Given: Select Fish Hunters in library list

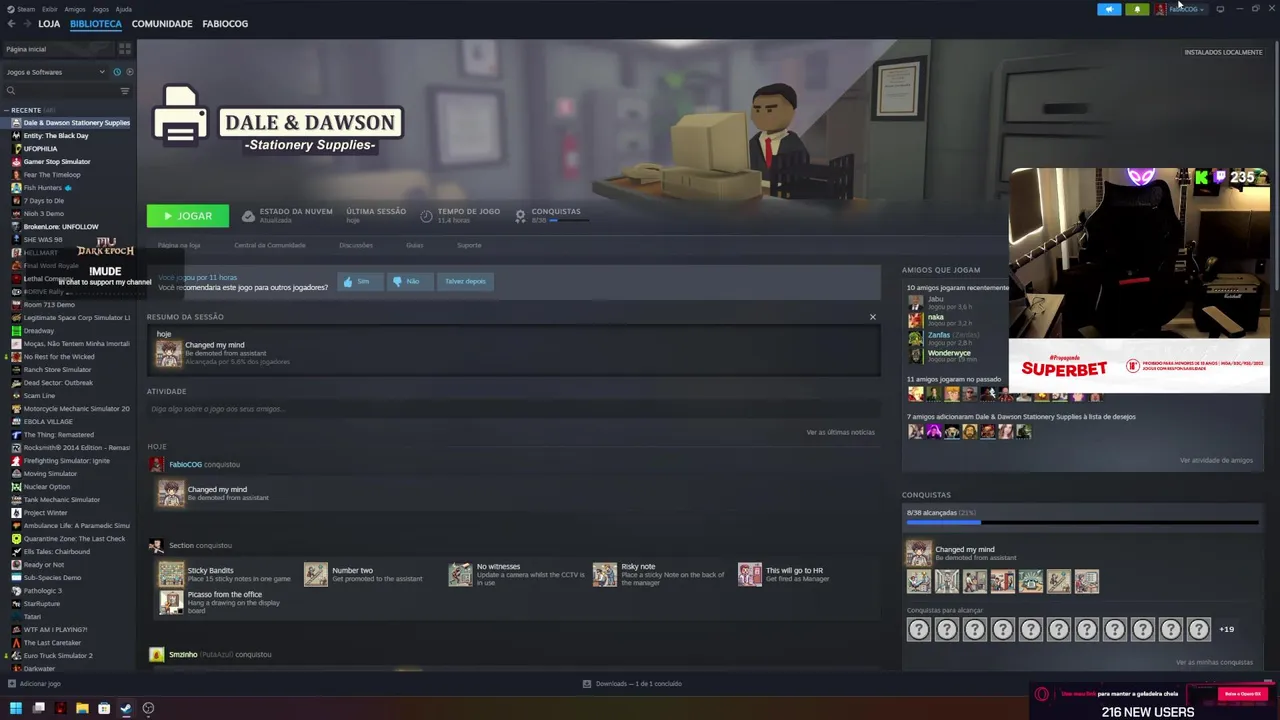Looking at the screenshot, I should point(43,187).
